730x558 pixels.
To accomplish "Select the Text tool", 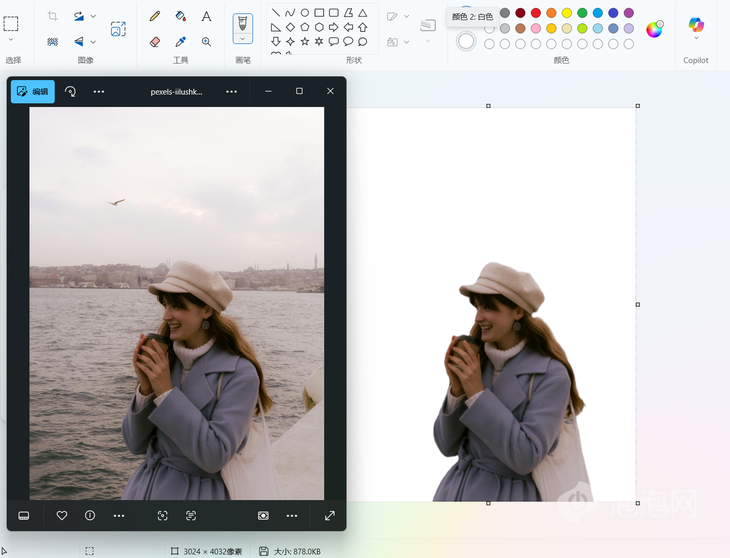I will click(x=206, y=16).
